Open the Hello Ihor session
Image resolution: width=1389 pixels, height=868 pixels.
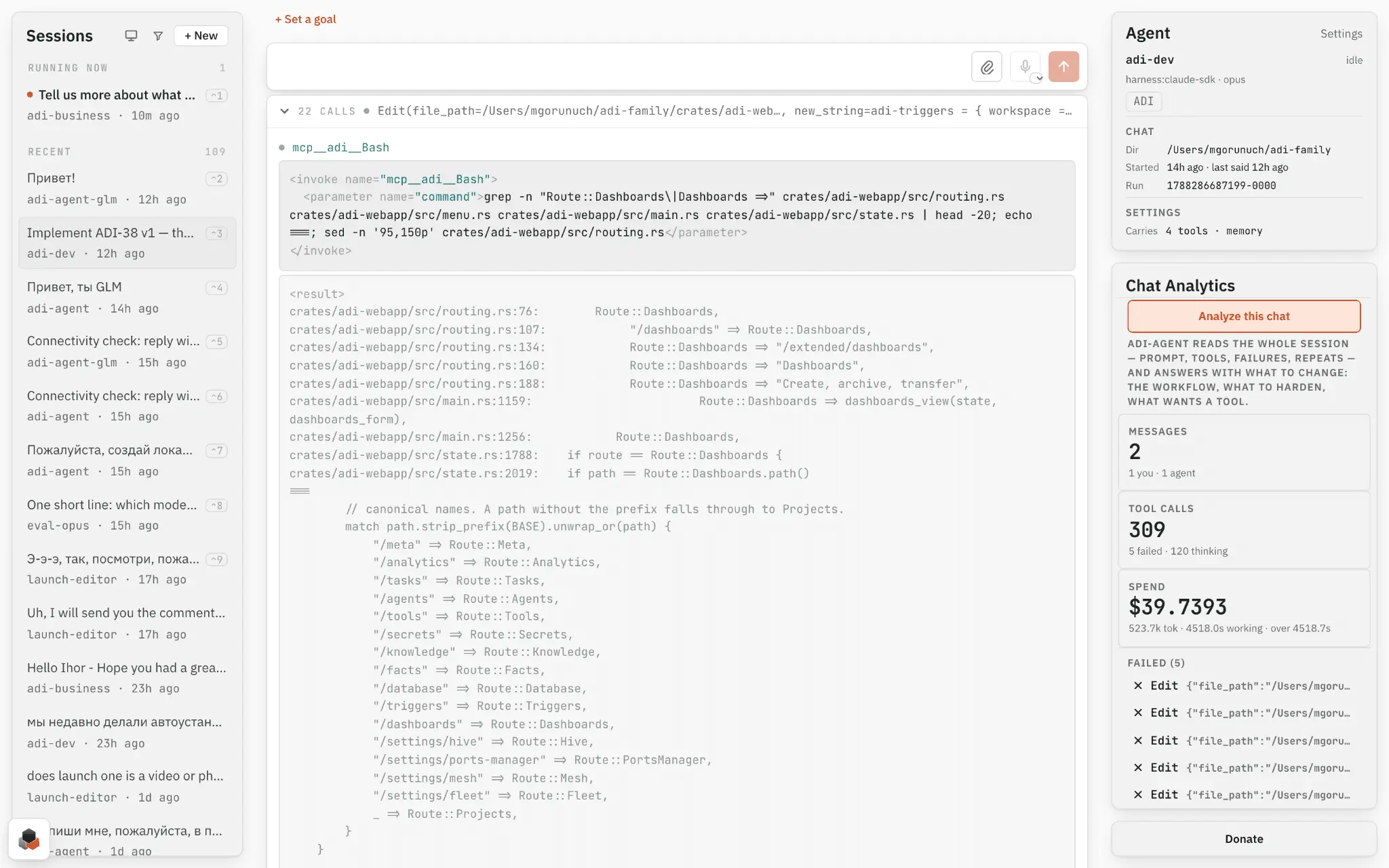(x=128, y=677)
